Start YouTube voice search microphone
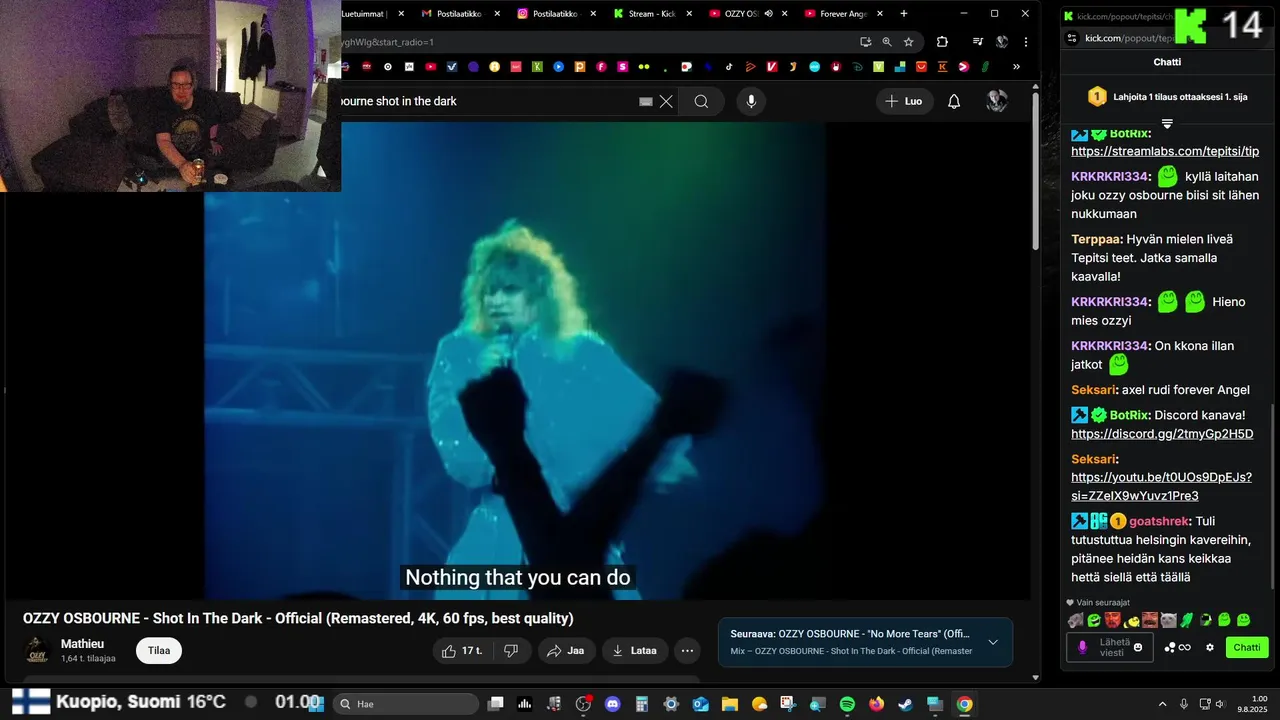Viewport: 1280px width, 720px height. [751, 101]
